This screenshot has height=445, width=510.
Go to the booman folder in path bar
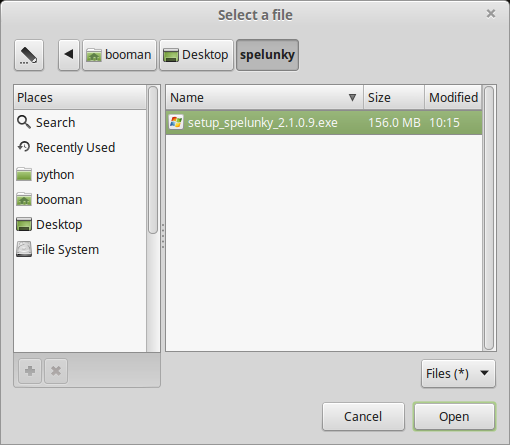pos(119,55)
